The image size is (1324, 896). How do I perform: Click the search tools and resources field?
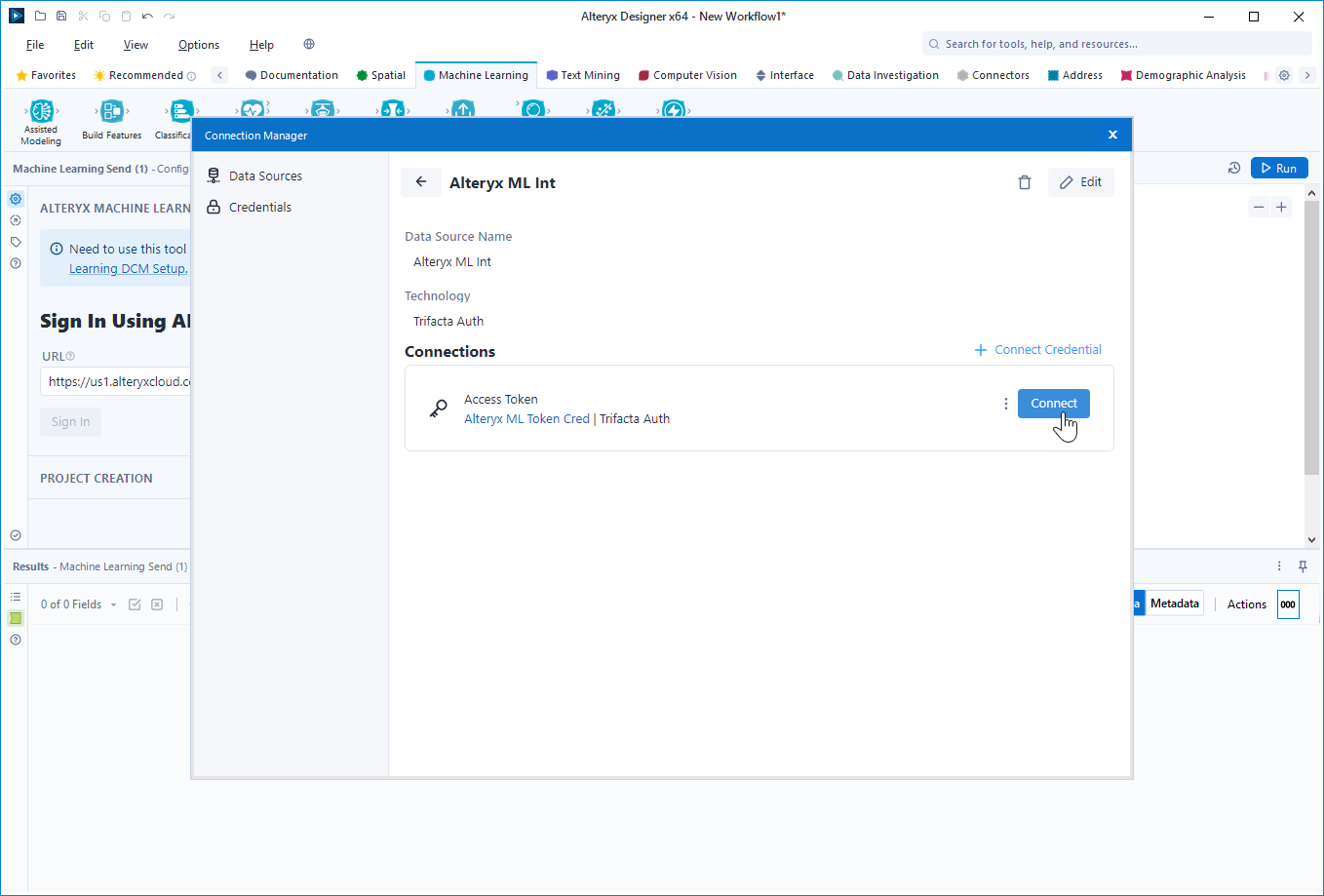point(1114,44)
